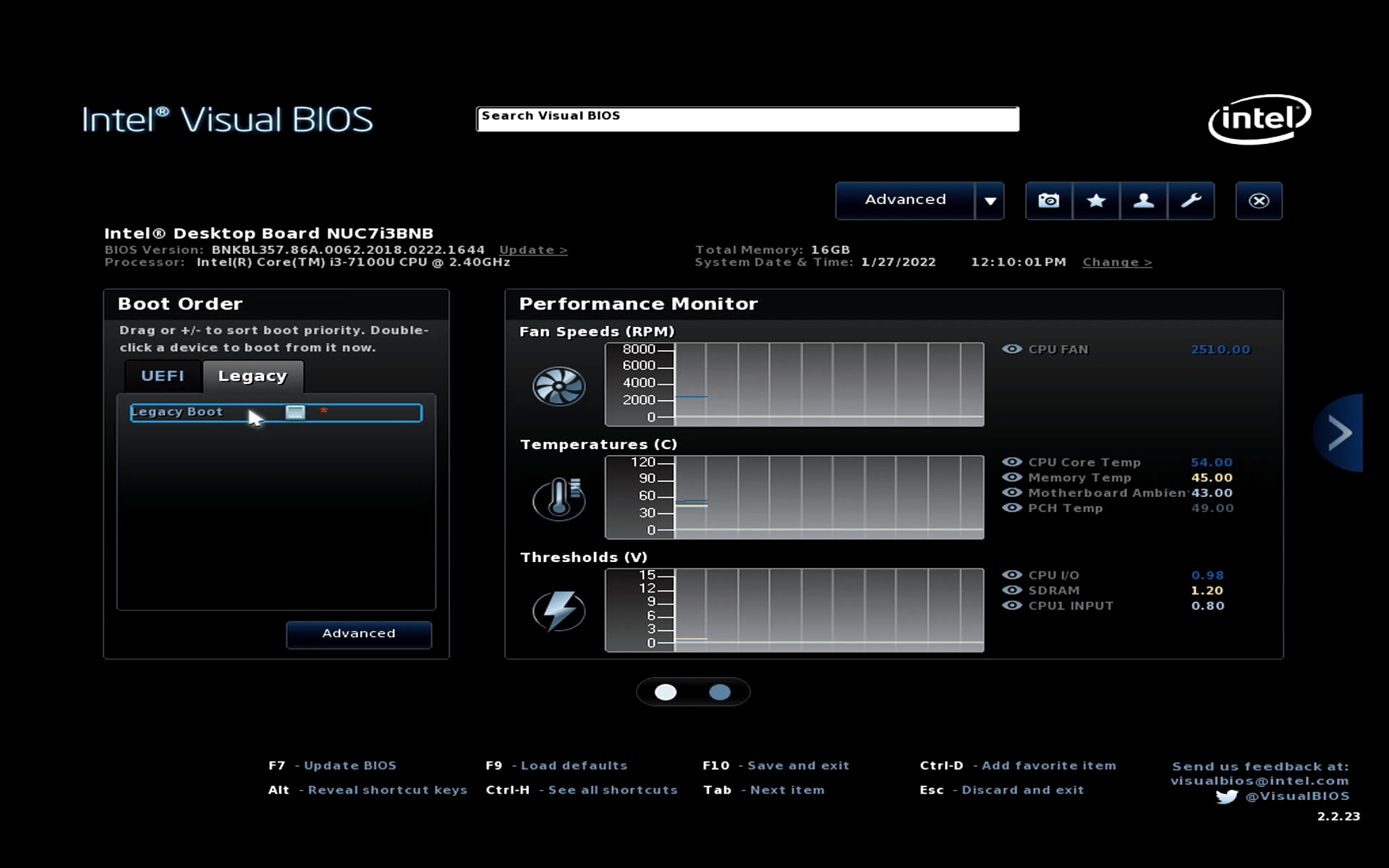The width and height of the screenshot is (1389, 868).
Task: Click PCH Temp value 49.00
Action: pyautogui.click(x=1212, y=508)
